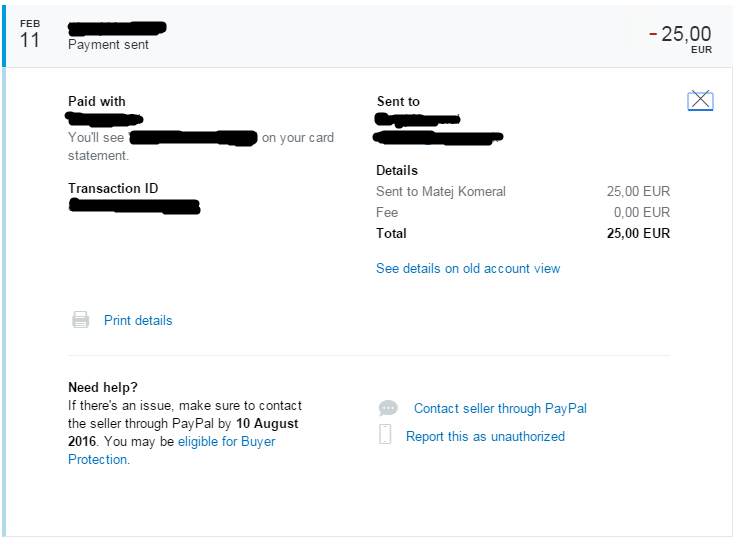Click the Need help? heading

coord(103,387)
